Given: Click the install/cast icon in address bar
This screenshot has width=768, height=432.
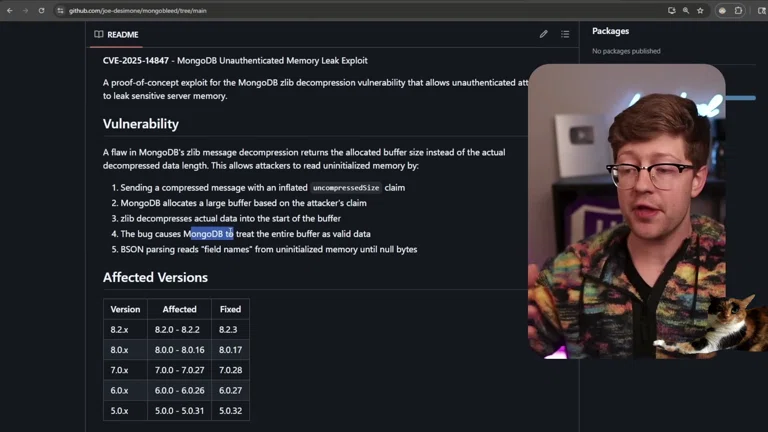Looking at the screenshot, I should click(671, 10).
